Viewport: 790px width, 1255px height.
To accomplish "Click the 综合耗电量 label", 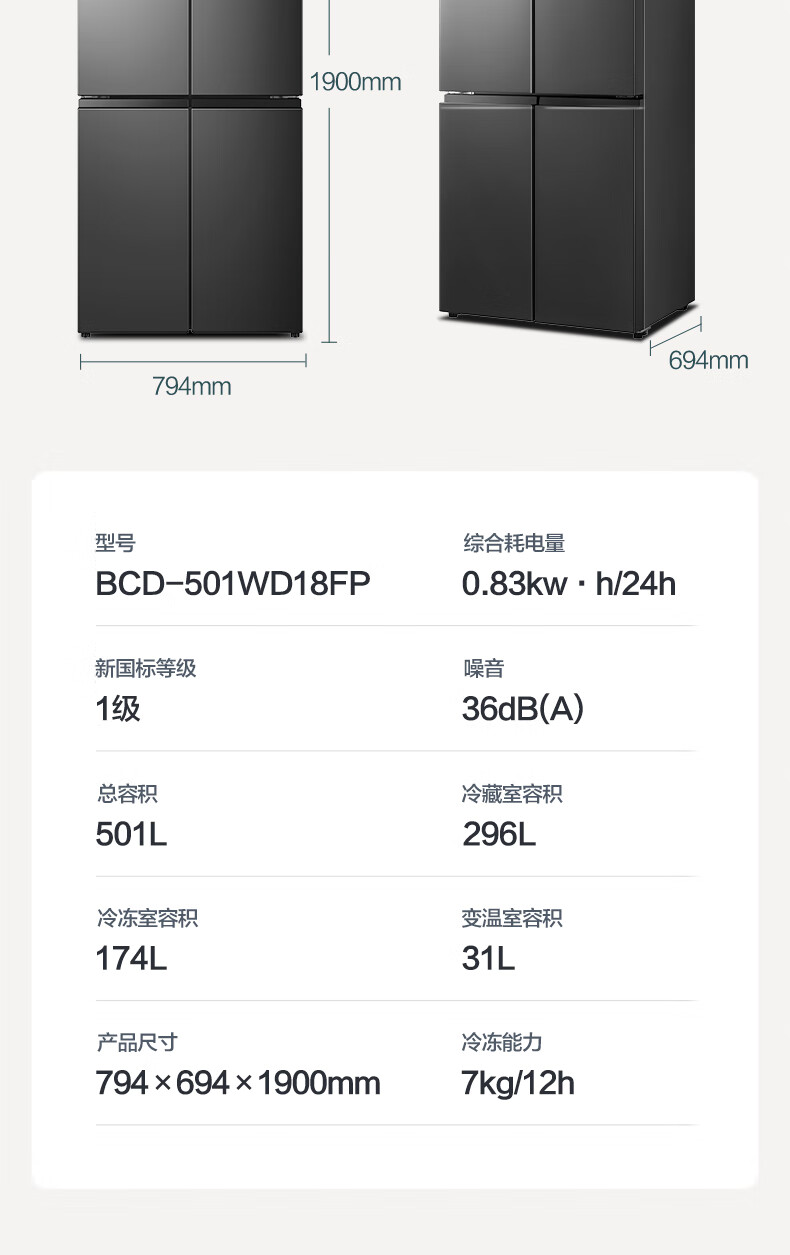I will click(x=514, y=543).
